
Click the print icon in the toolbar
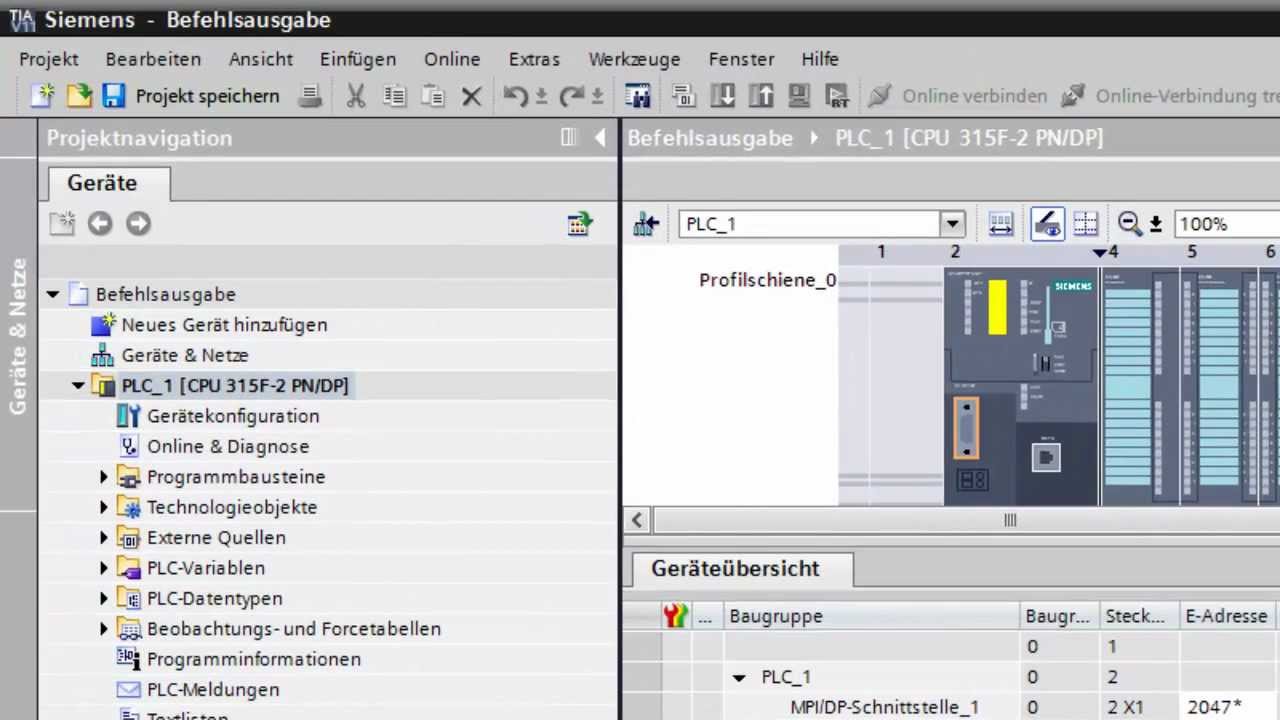pos(310,96)
